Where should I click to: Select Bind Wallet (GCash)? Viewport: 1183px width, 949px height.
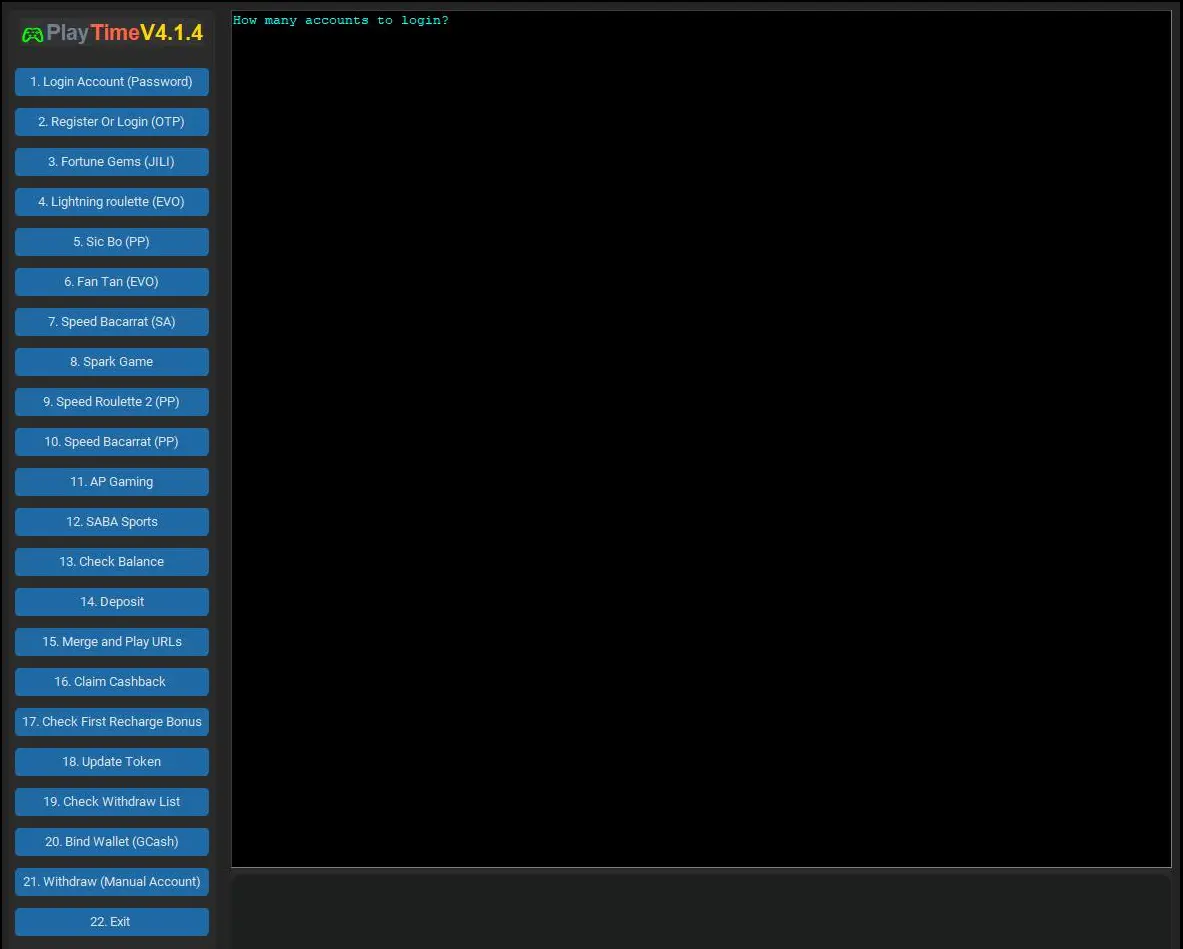click(112, 842)
